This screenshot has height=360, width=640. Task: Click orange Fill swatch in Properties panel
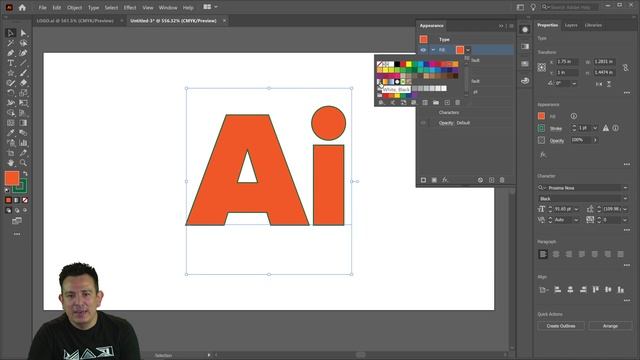tap(541, 116)
